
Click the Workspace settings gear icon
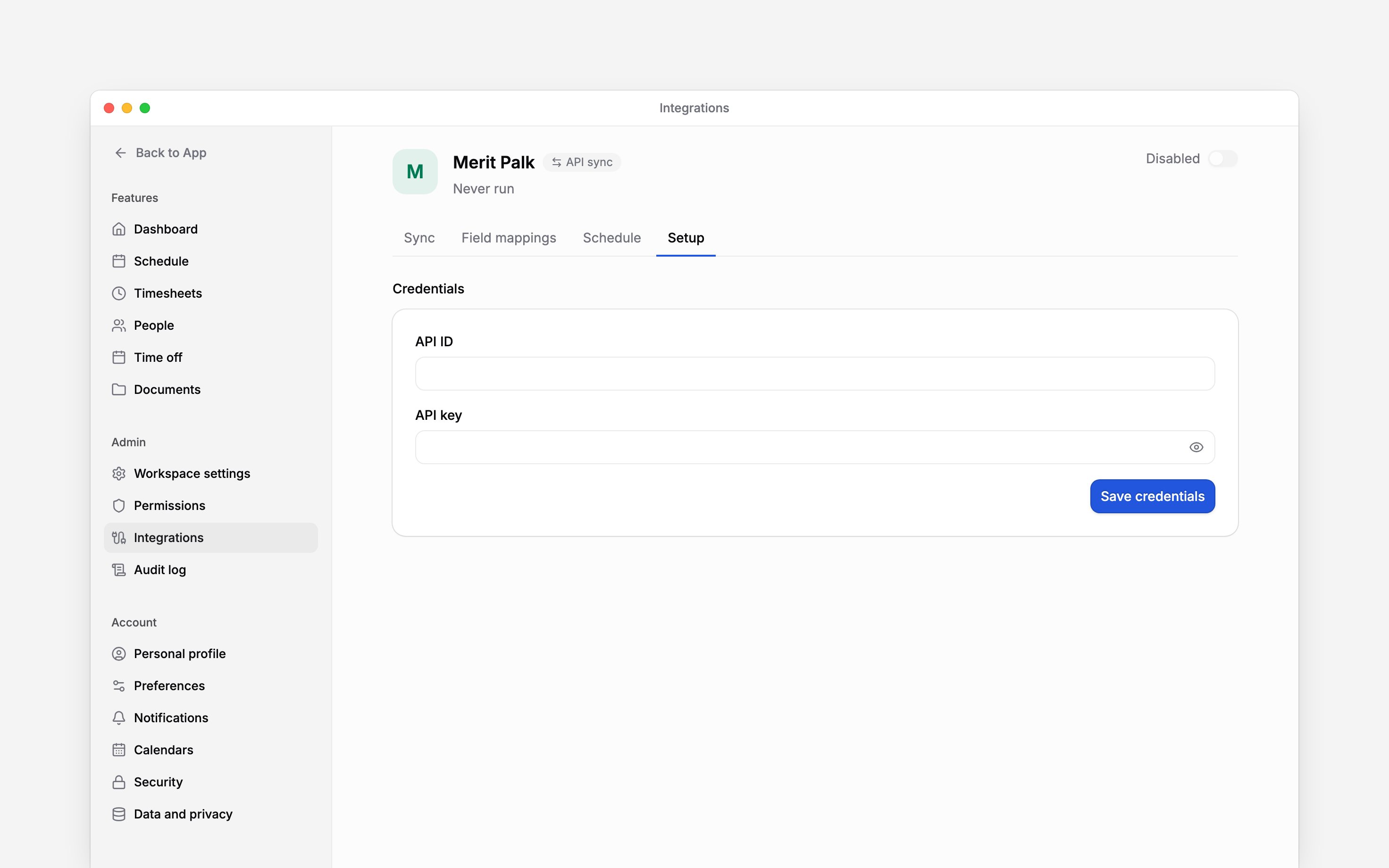pyautogui.click(x=119, y=474)
